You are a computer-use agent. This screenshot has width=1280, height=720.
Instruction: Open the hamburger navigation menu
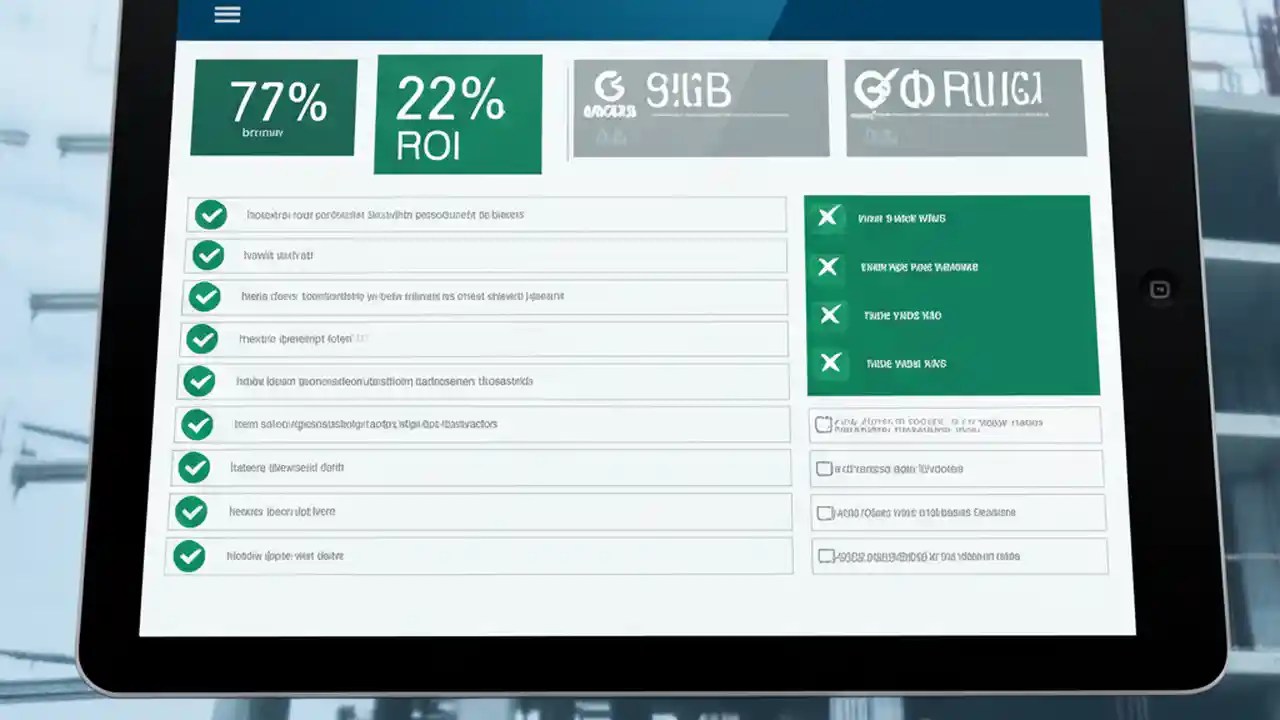(227, 14)
